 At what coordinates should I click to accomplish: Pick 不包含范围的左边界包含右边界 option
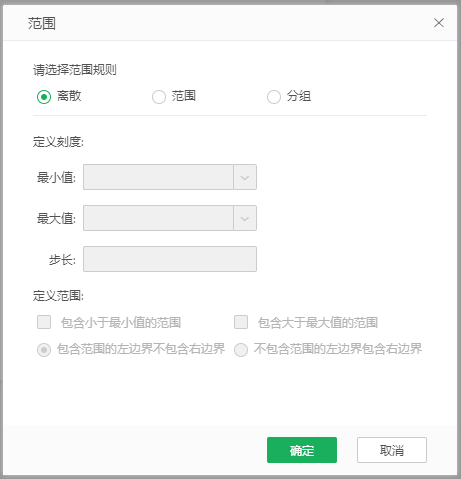click(241, 350)
